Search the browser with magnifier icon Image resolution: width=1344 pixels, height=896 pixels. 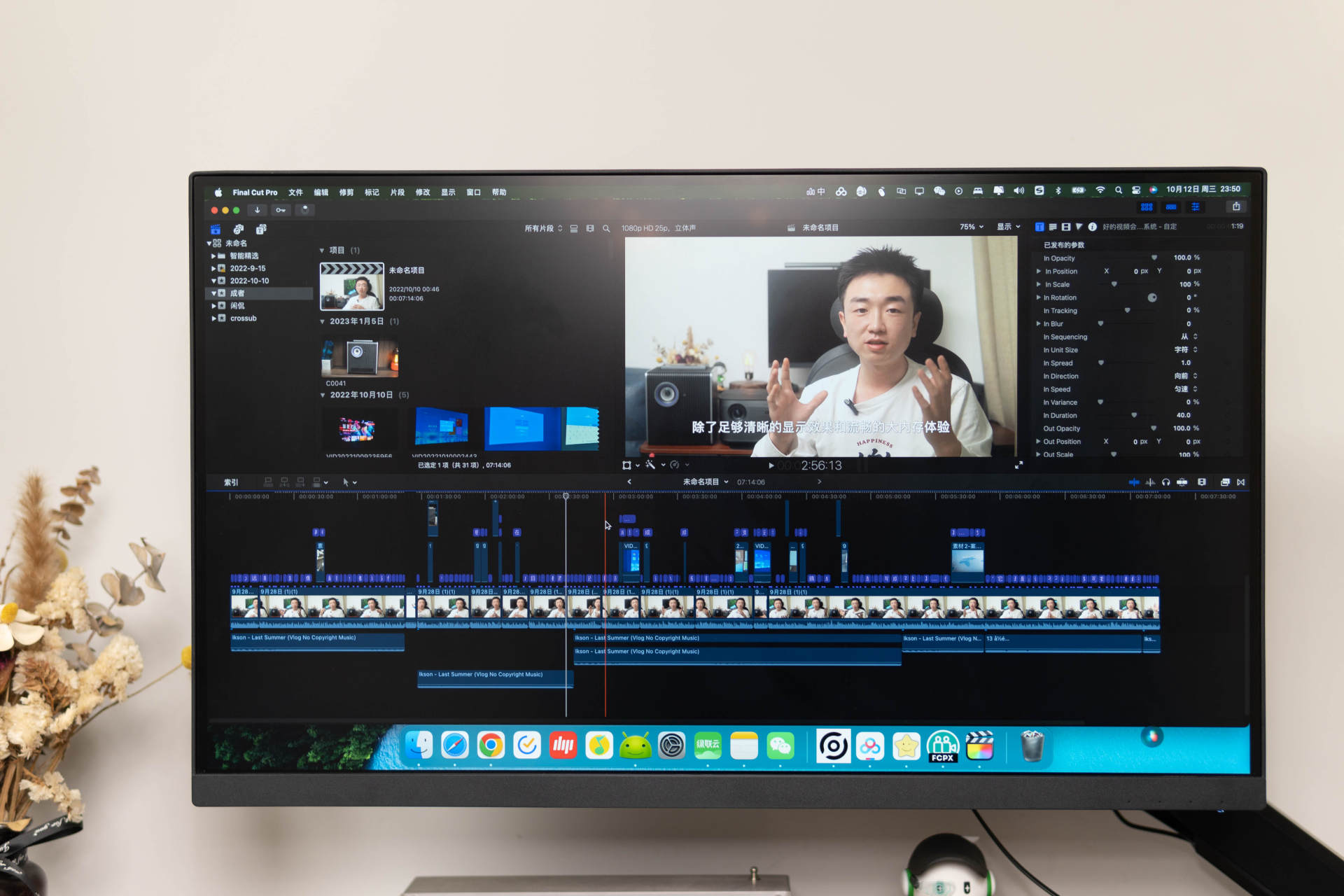click(606, 228)
